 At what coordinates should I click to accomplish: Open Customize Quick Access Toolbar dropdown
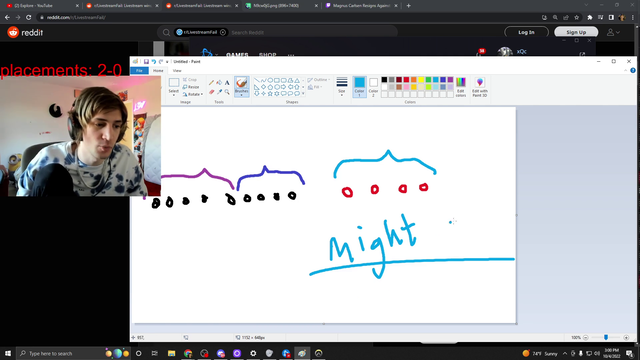coord(167,62)
